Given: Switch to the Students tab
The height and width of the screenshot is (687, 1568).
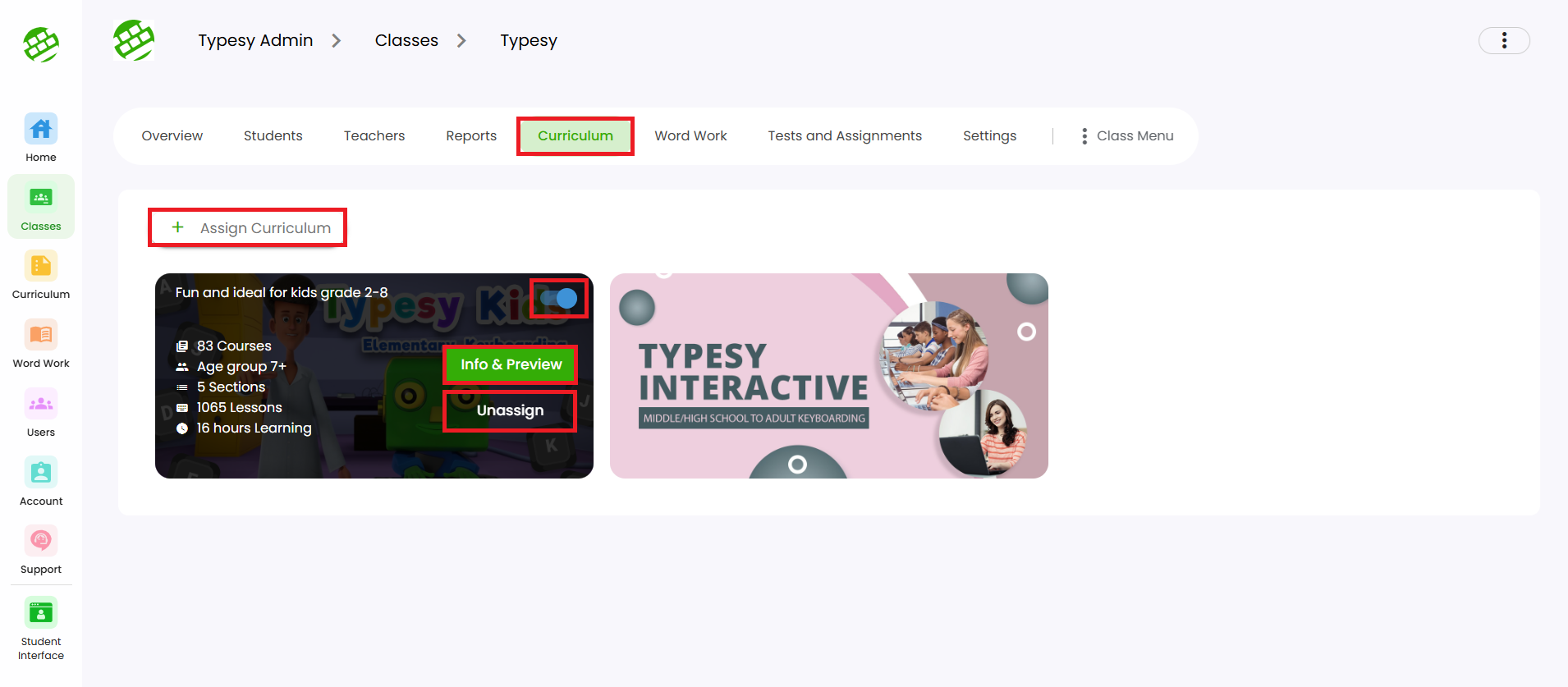Looking at the screenshot, I should click(273, 136).
